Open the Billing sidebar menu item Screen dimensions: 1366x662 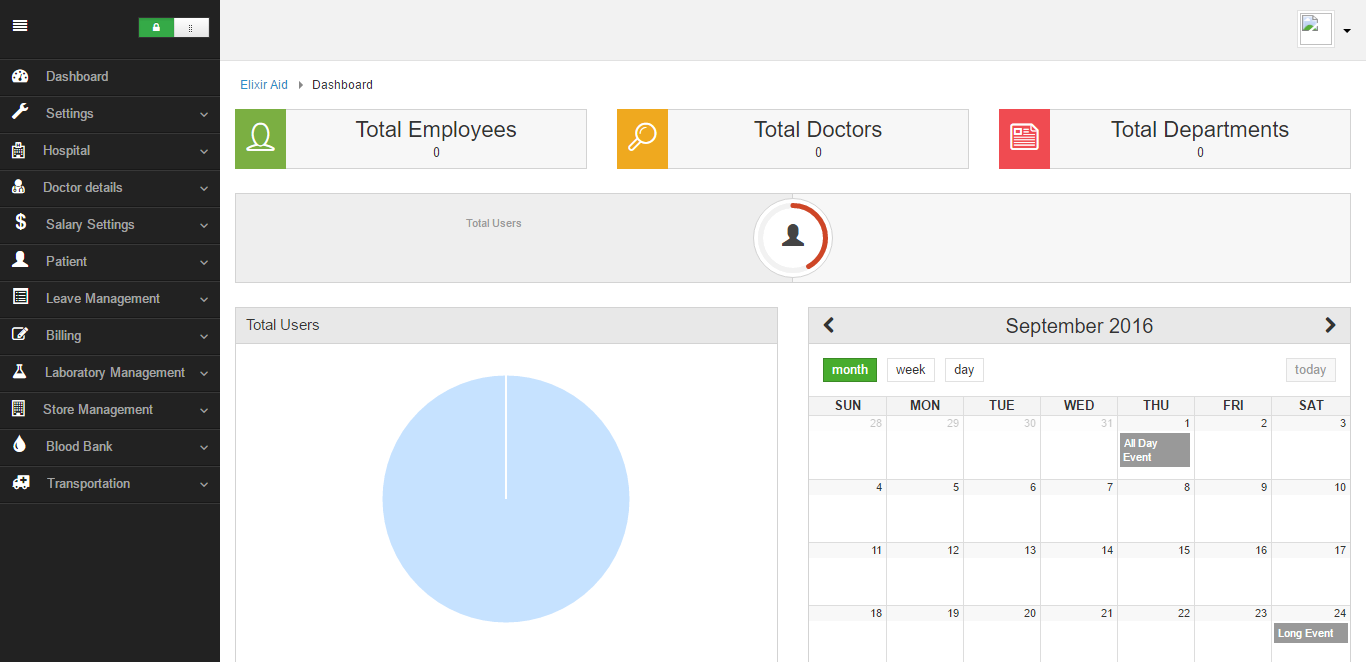click(62, 335)
